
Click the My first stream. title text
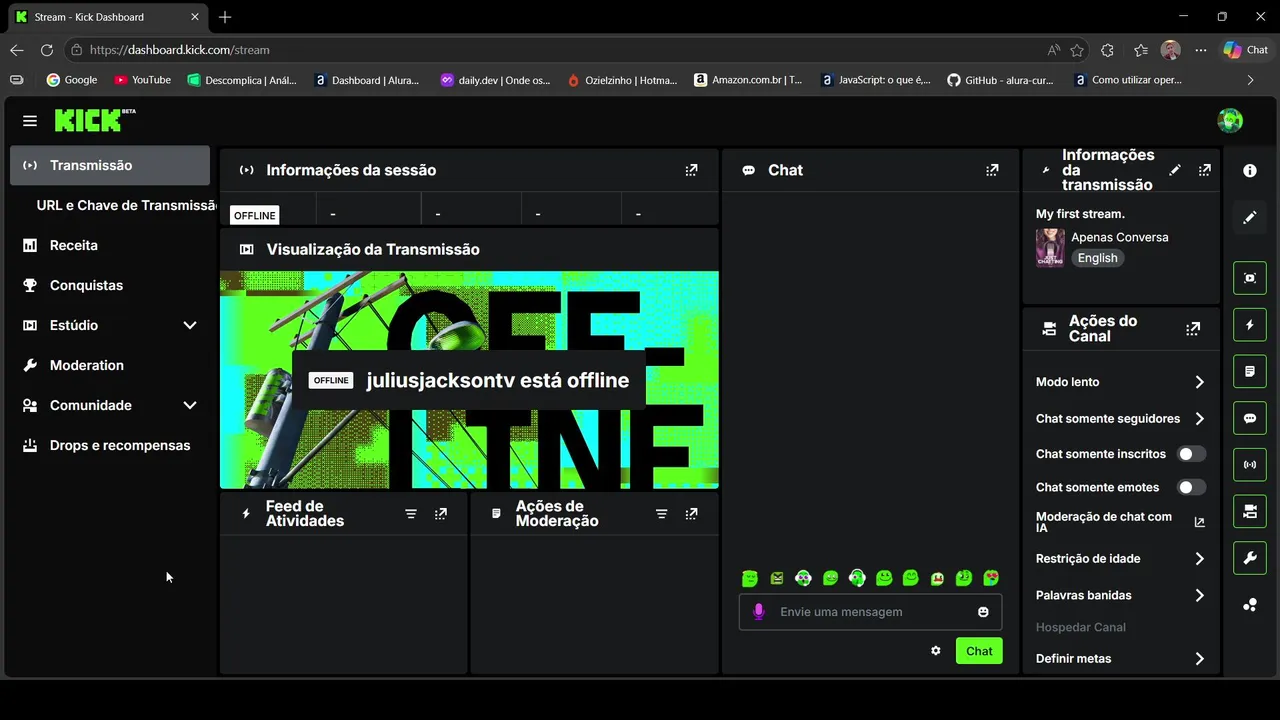click(x=1080, y=214)
